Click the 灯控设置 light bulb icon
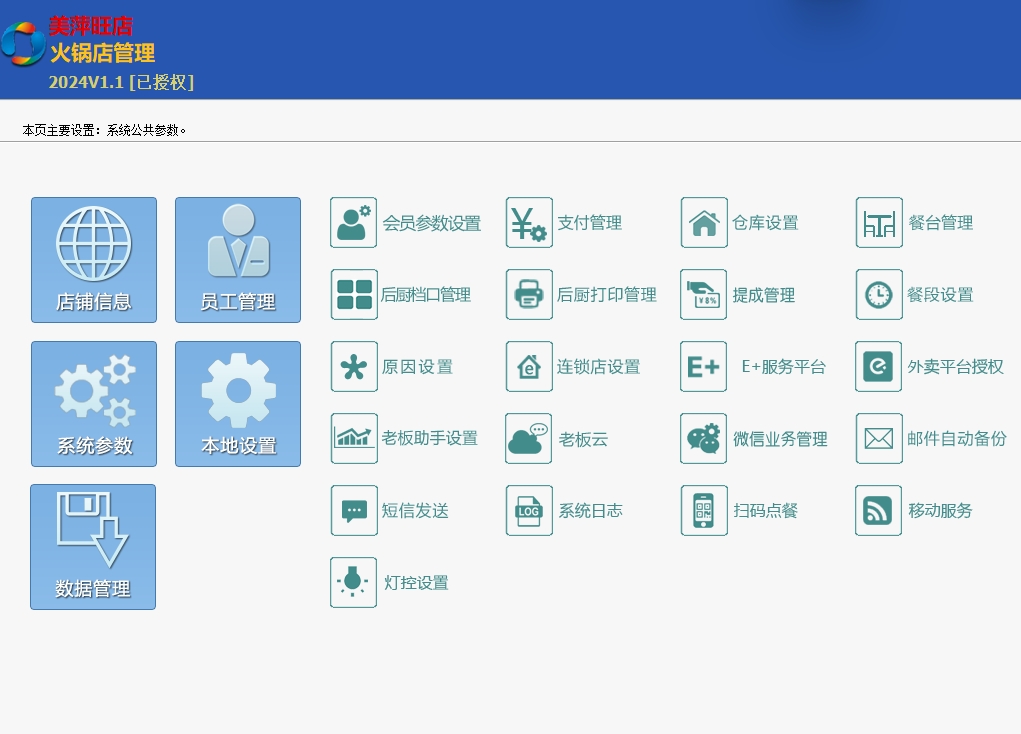1021x734 pixels. pyautogui.click(x=354, y=583)
